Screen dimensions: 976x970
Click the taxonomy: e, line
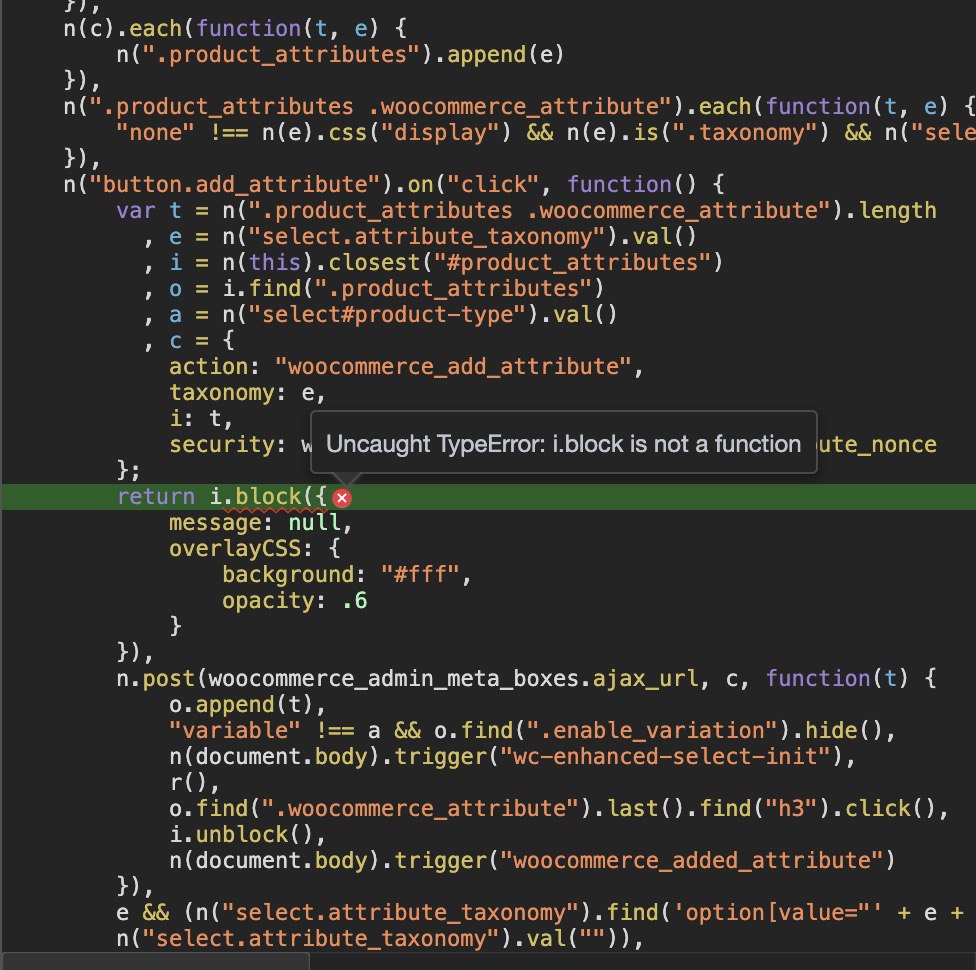click(248, 393)
